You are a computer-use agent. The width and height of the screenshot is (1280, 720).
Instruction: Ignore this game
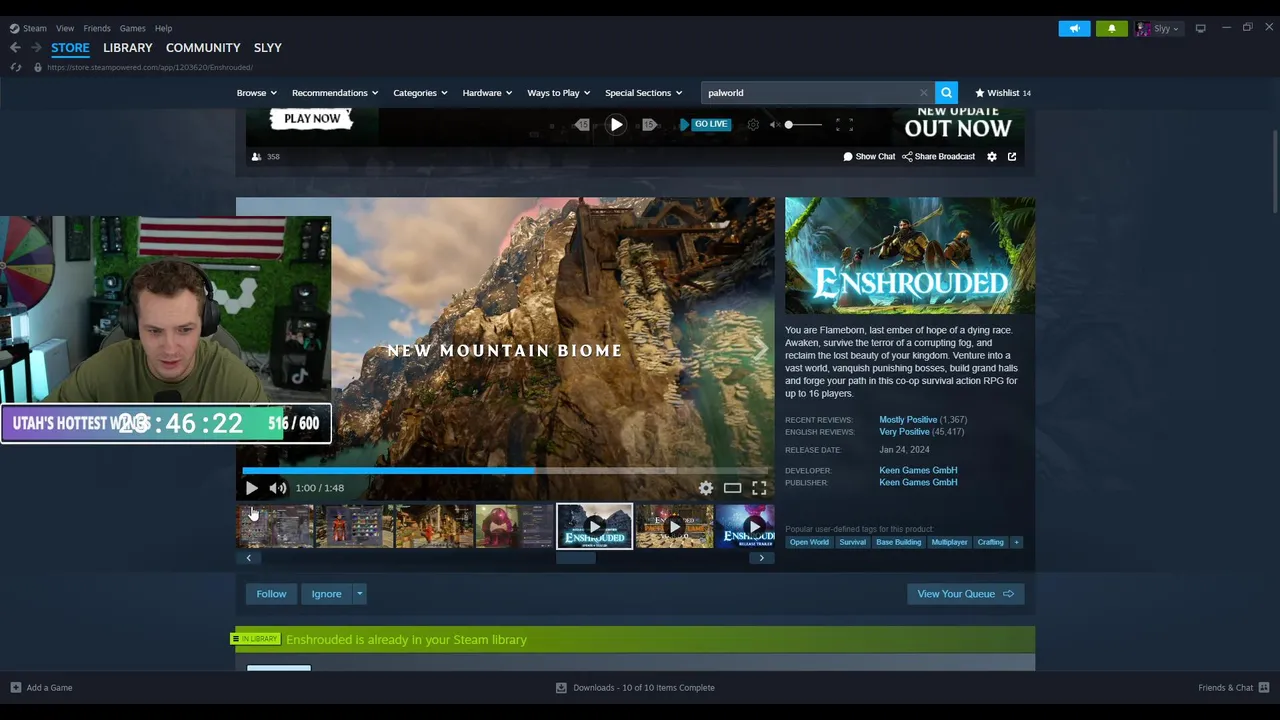(x=326, y=594)
